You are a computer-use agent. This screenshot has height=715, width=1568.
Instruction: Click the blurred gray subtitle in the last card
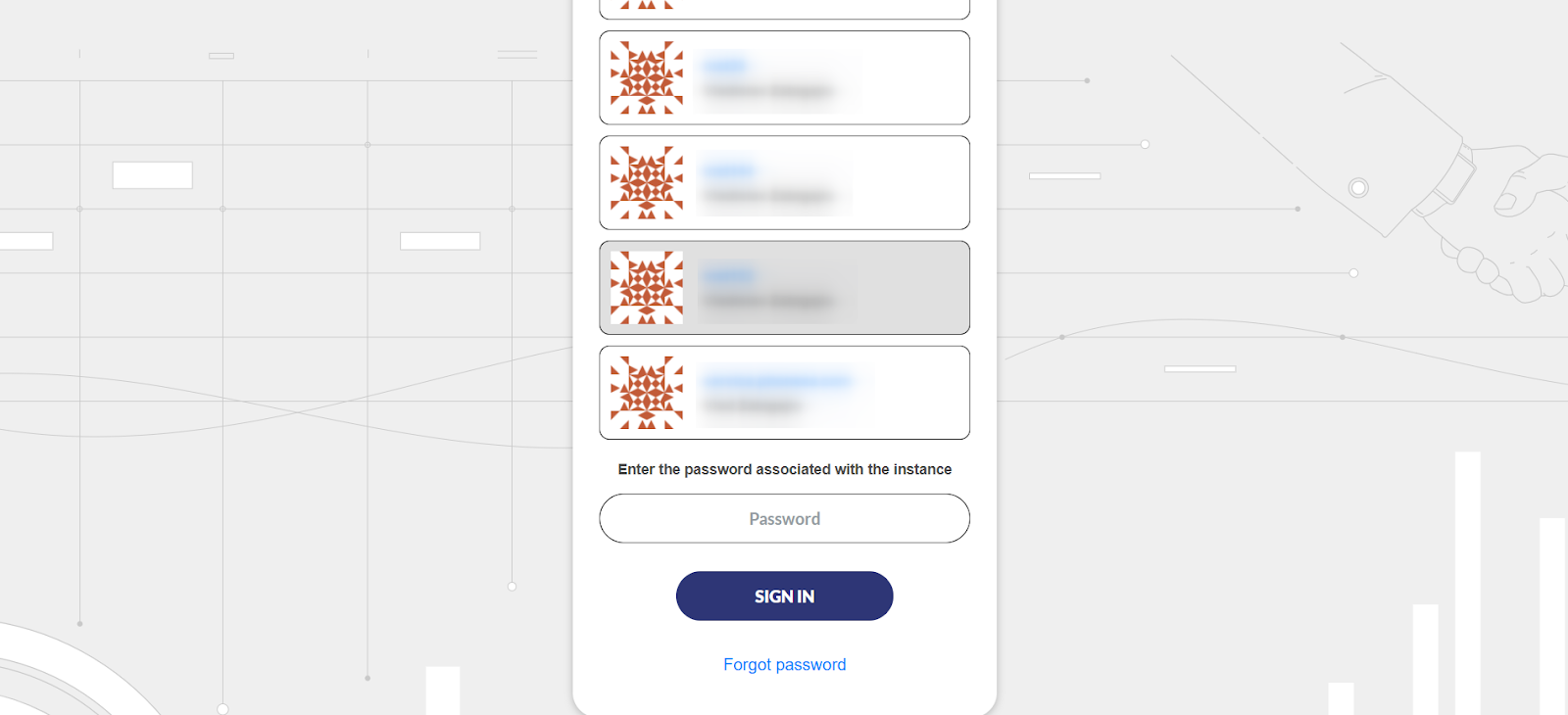[753, 405]
